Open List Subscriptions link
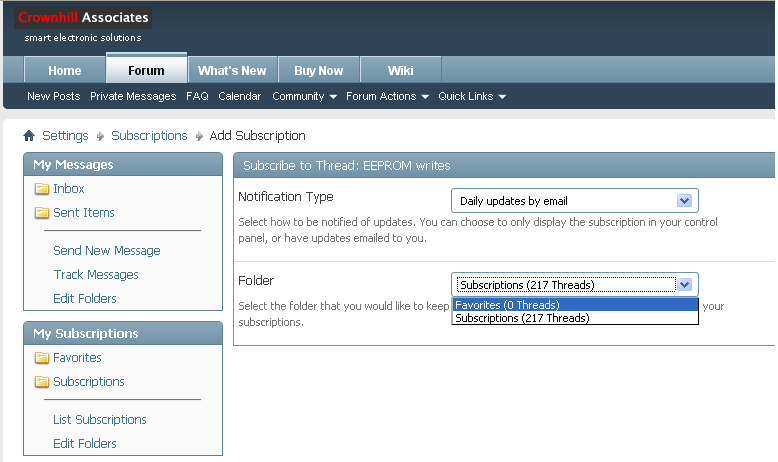 (100, 420)
